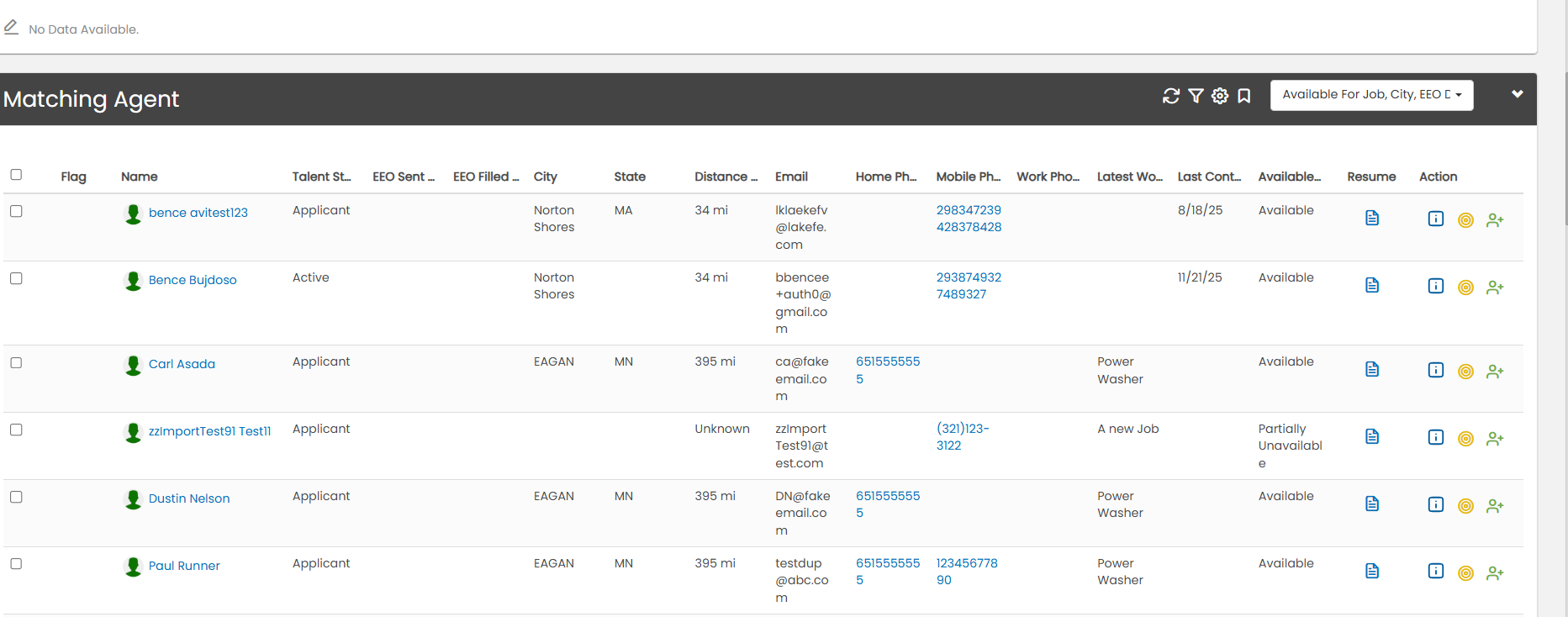Sort by the Talent St... column header
Screen dimensions: 1568x617
pos(321,177)
